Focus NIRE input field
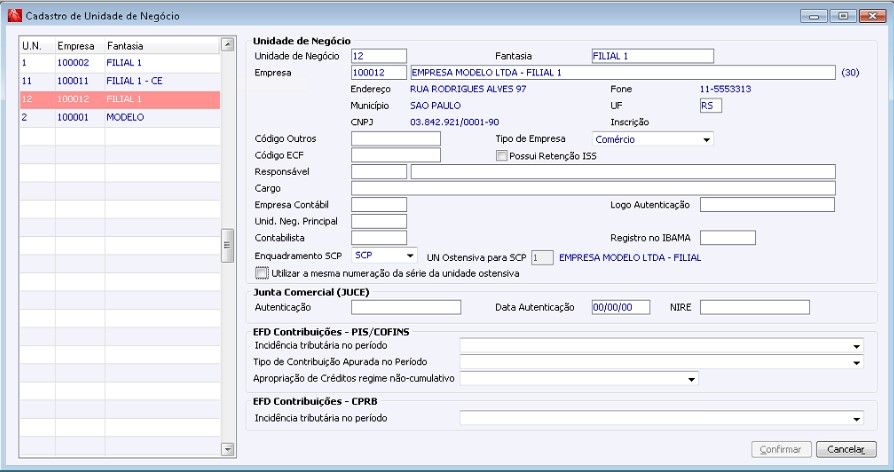 coord(754,307)
